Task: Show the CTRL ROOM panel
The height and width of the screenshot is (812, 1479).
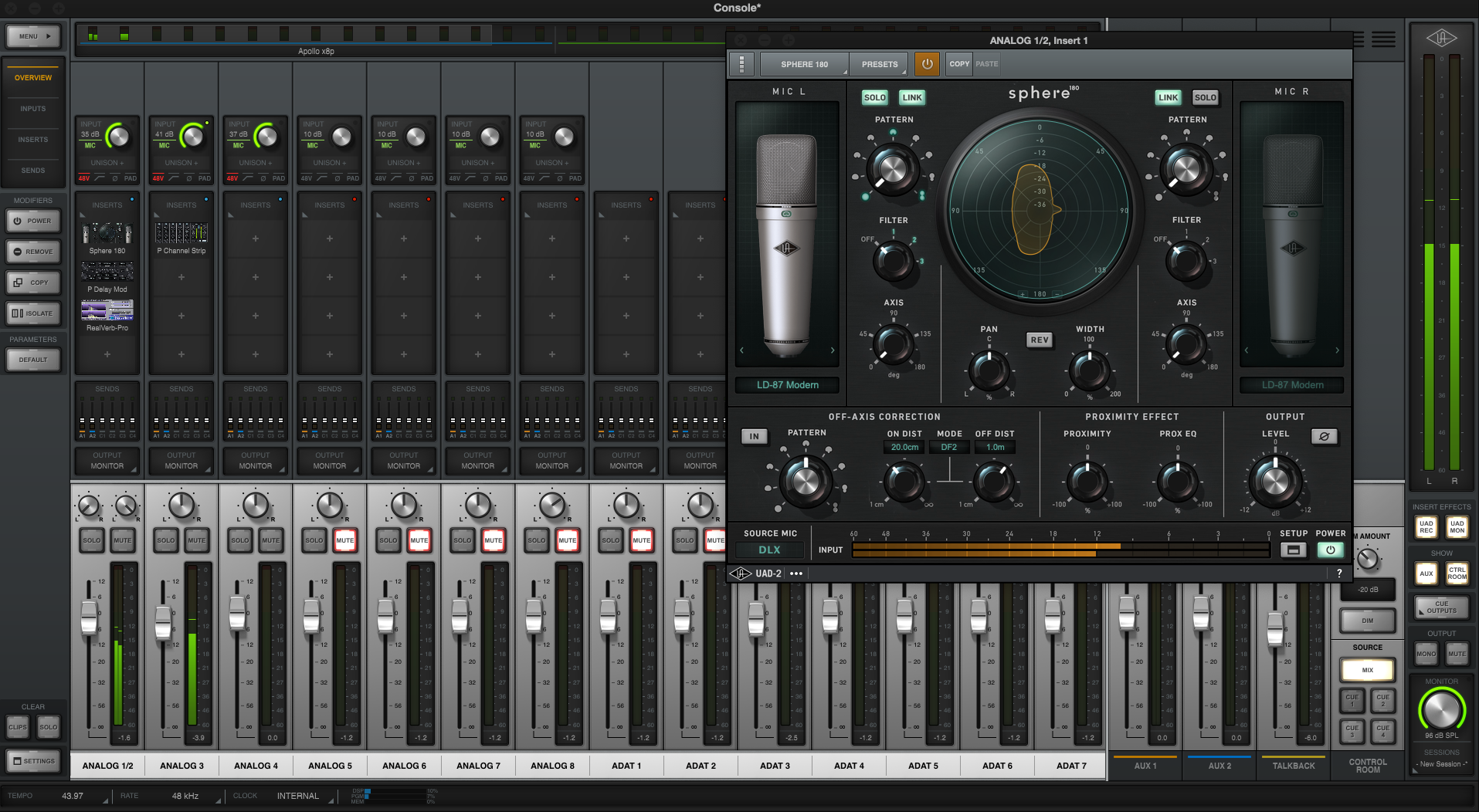Action: [x=1457, y=573]
